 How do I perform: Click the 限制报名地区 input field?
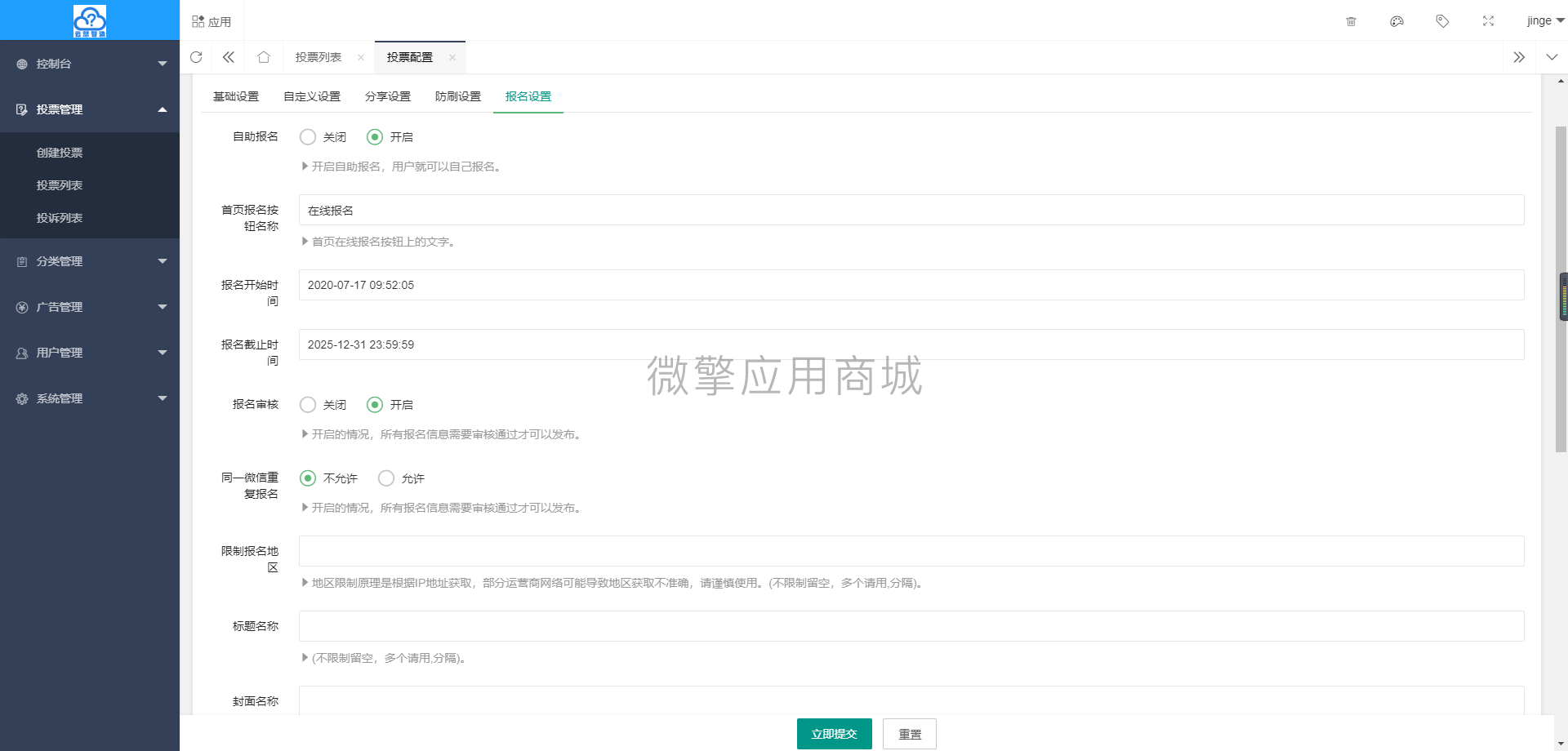911,551
